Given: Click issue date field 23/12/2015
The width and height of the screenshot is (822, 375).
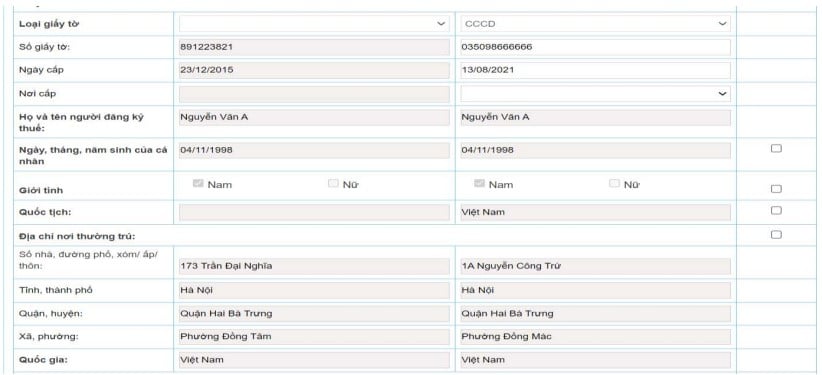Looking at the screenshot, I should 314,70.
